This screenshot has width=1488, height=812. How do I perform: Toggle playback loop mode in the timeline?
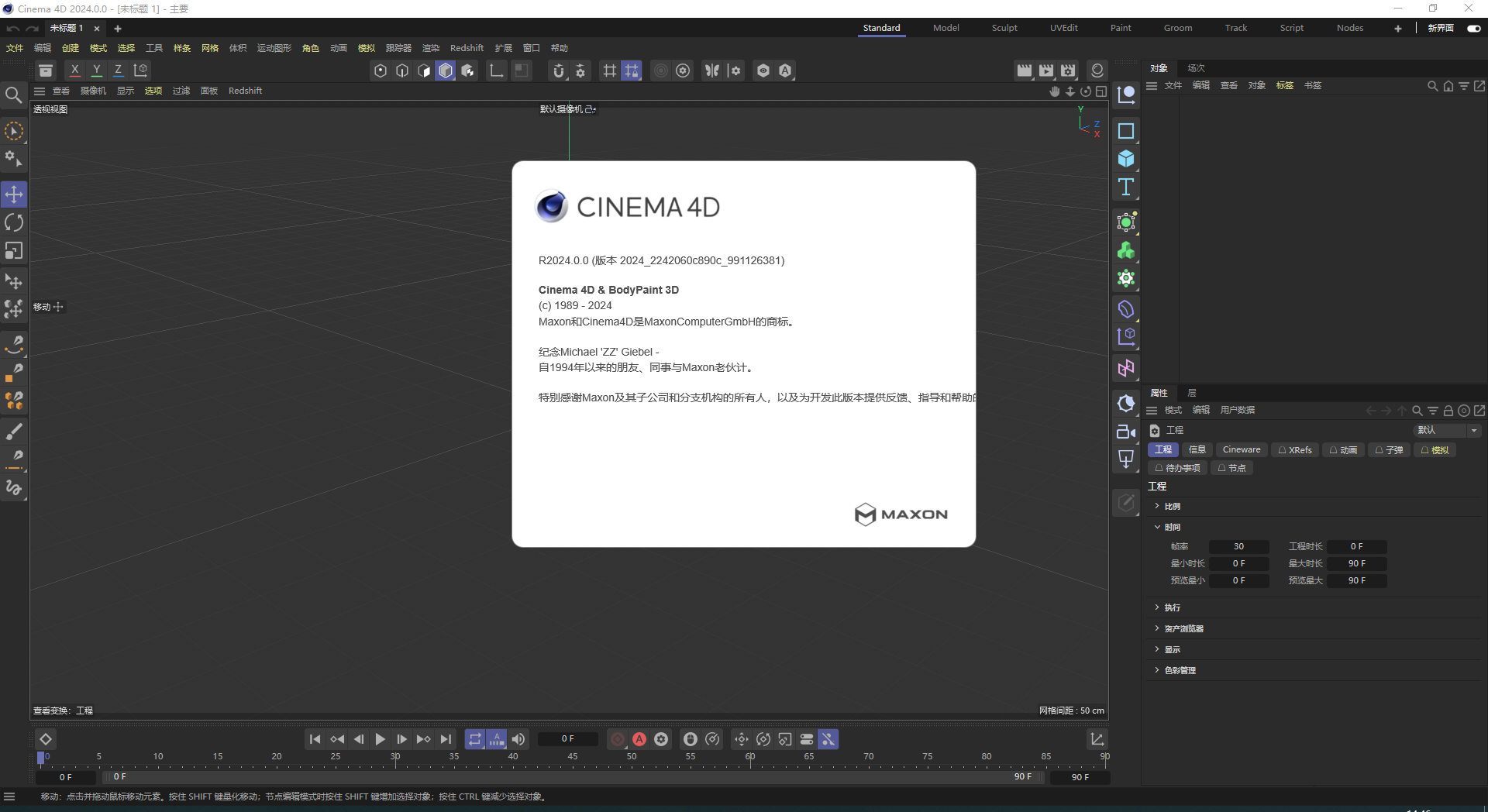click(475, 739)
